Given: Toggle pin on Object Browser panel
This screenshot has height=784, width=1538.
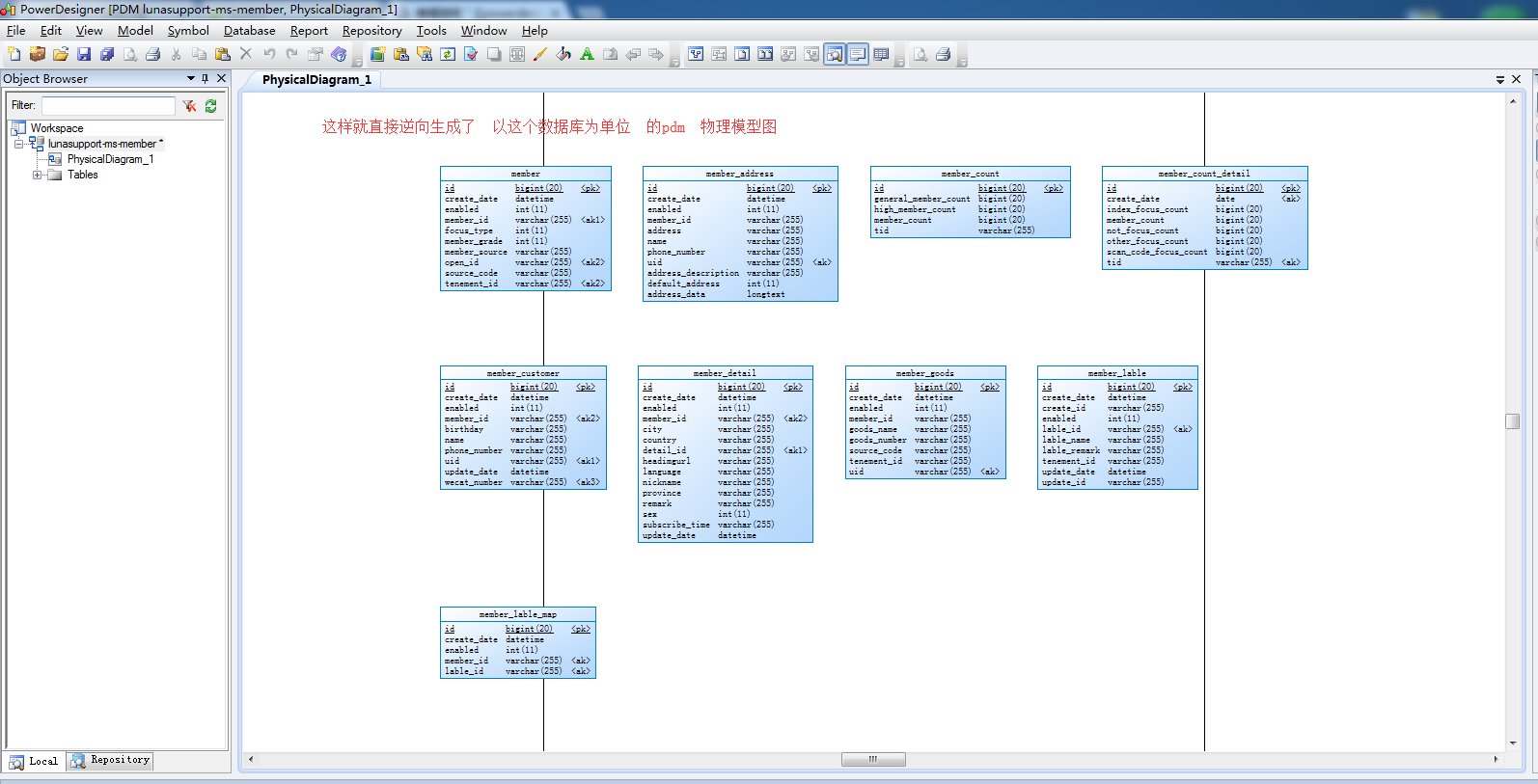Looking at the screenshot, I should tap(206, 78).
